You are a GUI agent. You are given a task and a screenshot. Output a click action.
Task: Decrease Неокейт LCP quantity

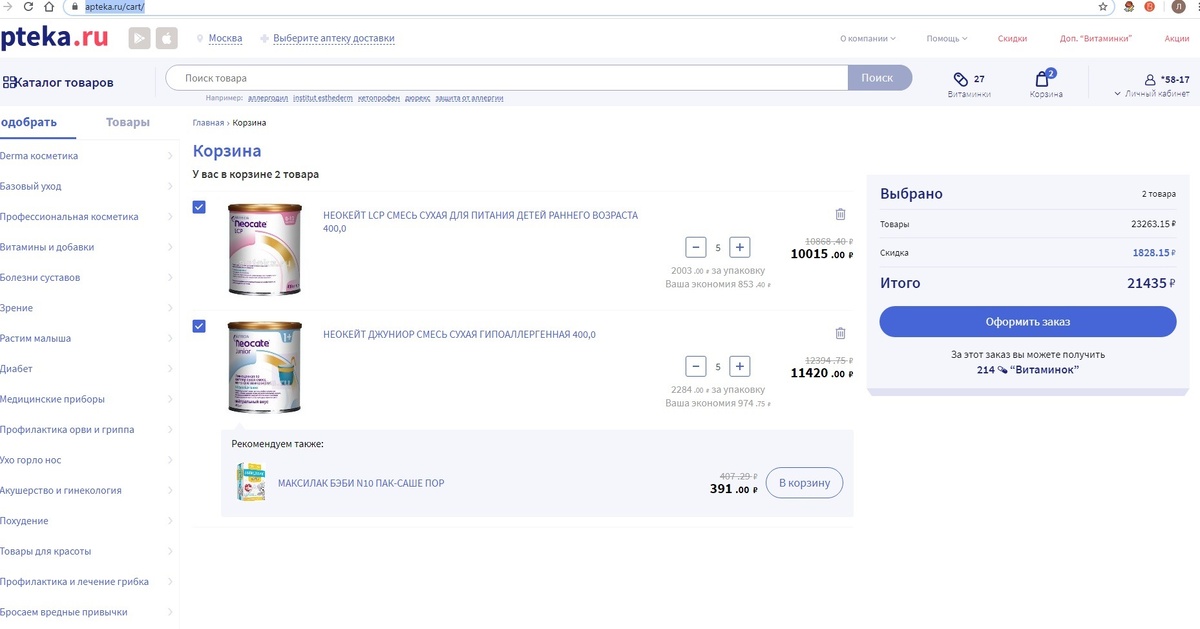[695, 247]
